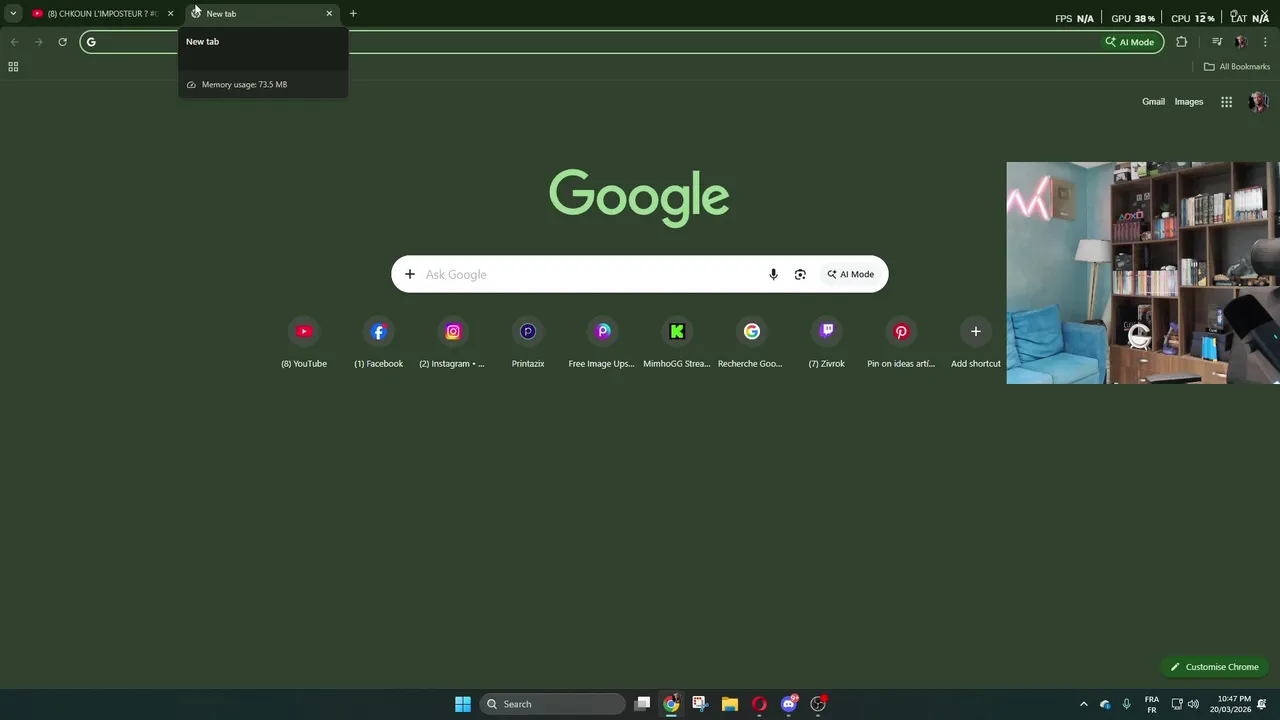Open the OneDrive cloud tray icon
This screenshot has height=720, width=1280.
pyautogui.click(x=1105, y=704)
